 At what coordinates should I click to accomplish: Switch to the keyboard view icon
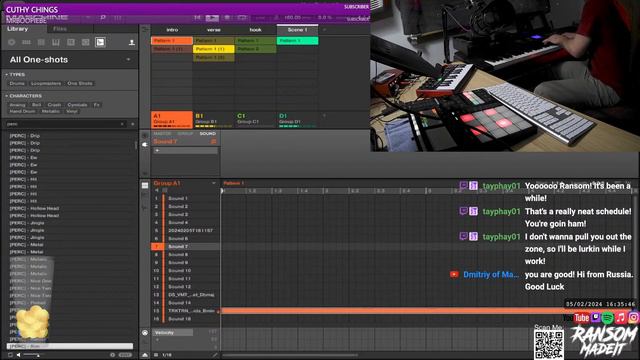click(x=145, y=196)
